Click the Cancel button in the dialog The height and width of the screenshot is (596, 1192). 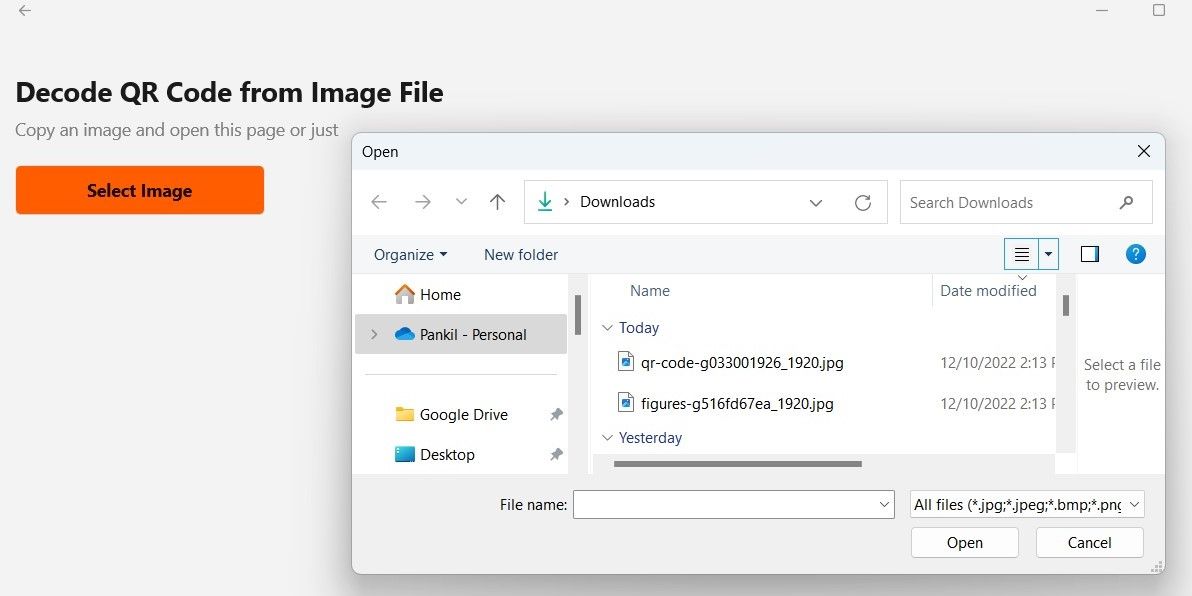coord(1089,542)
